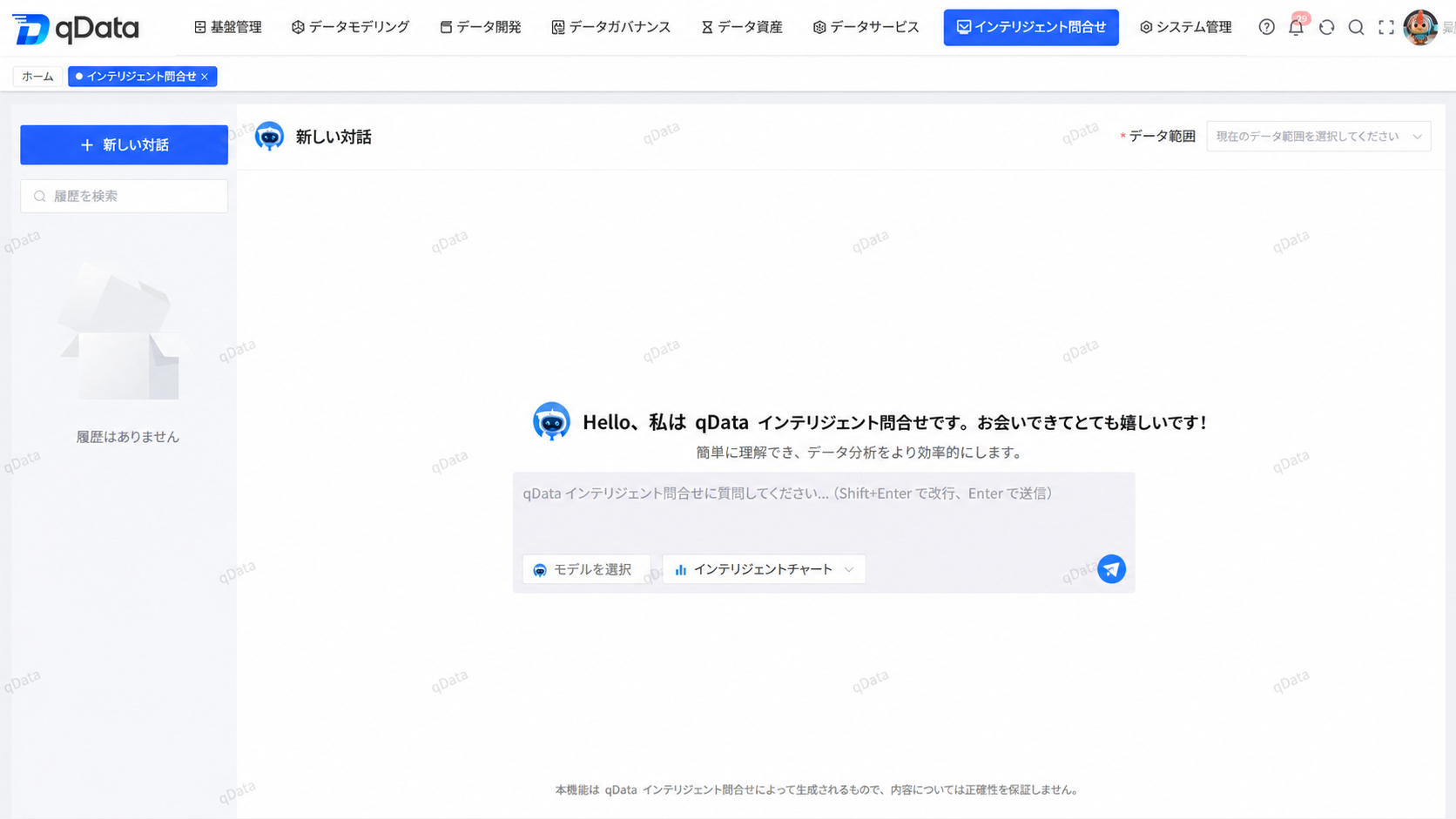Open the データ資産 menu

tap(742, 27)
